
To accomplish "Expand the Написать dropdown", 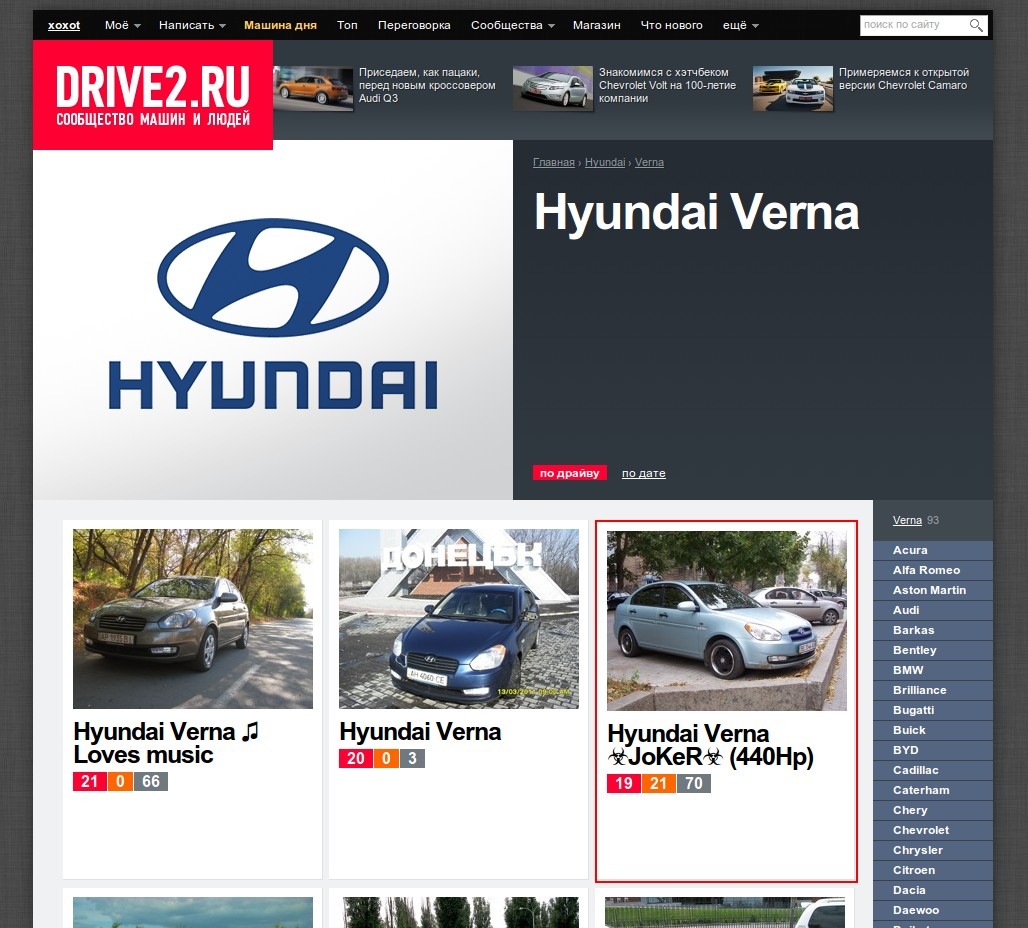I will pyautogui.click(x=192, y=25).
